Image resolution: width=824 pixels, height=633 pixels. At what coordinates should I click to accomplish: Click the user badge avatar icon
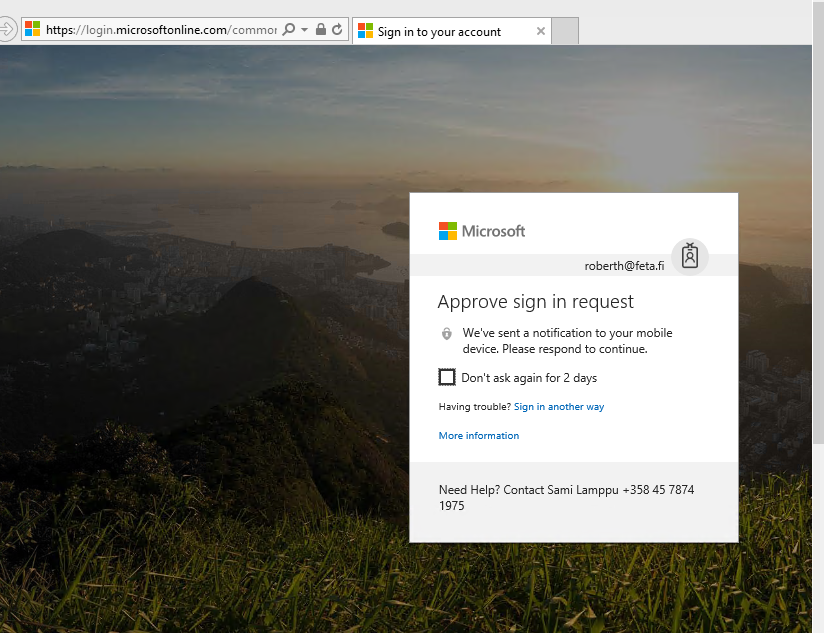point(689,257)
